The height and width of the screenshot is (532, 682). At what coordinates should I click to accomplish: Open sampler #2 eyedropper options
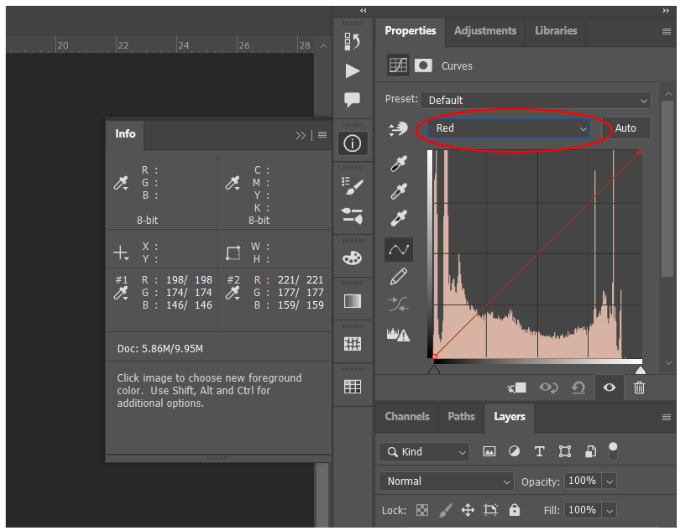tap(233, 293)
